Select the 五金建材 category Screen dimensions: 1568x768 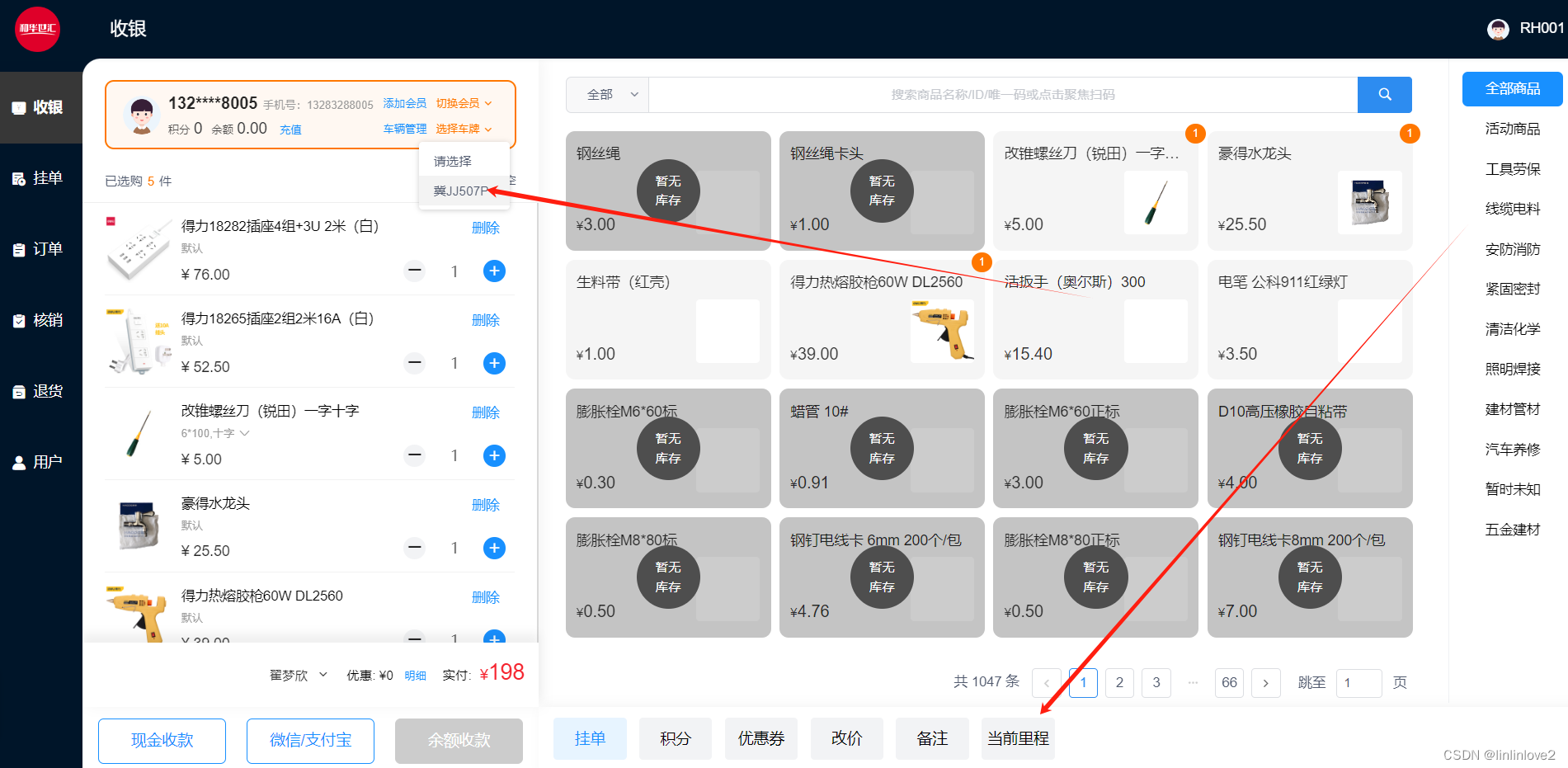point(1512,530)
